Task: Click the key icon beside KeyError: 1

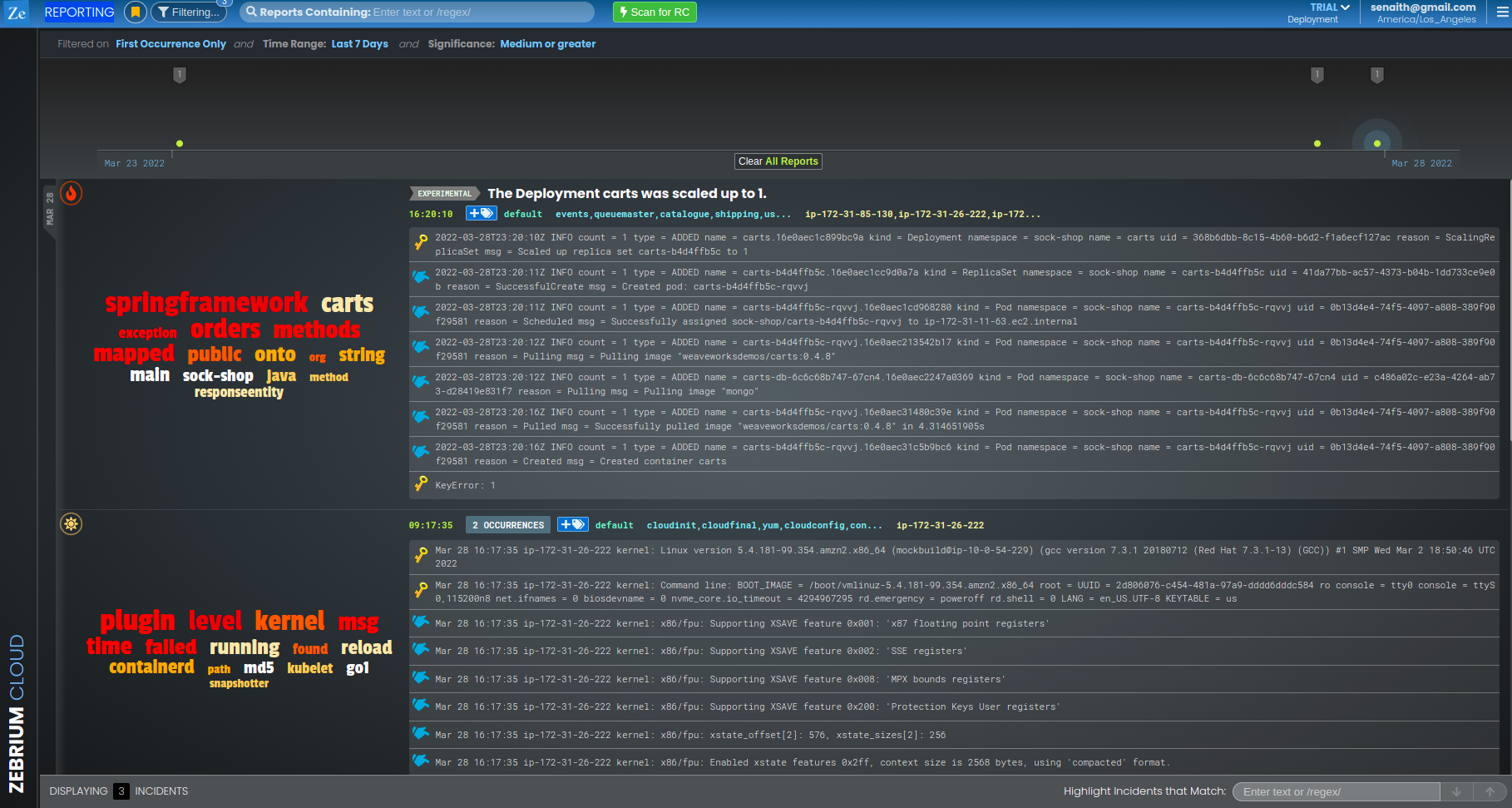Action: pyautogui.click(x=421, y=483)
